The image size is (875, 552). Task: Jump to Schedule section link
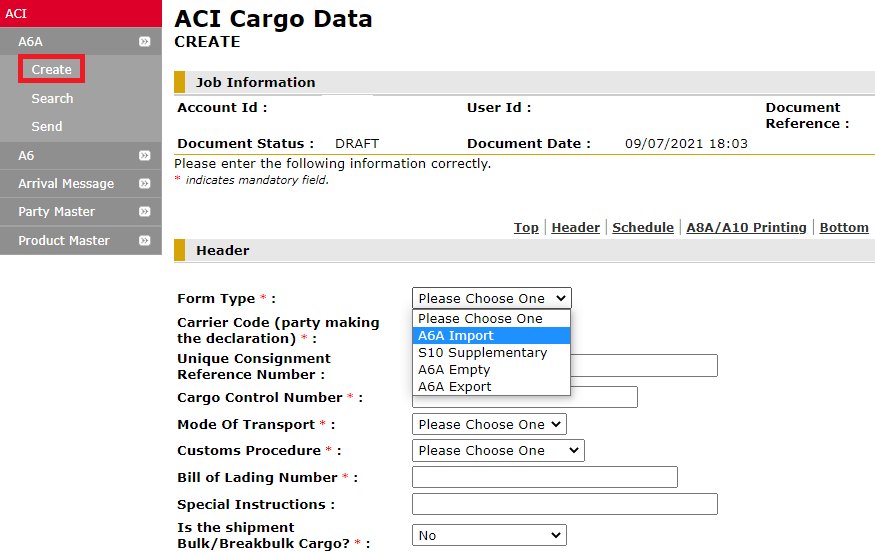pyautogui.click(x=642, y=228)
